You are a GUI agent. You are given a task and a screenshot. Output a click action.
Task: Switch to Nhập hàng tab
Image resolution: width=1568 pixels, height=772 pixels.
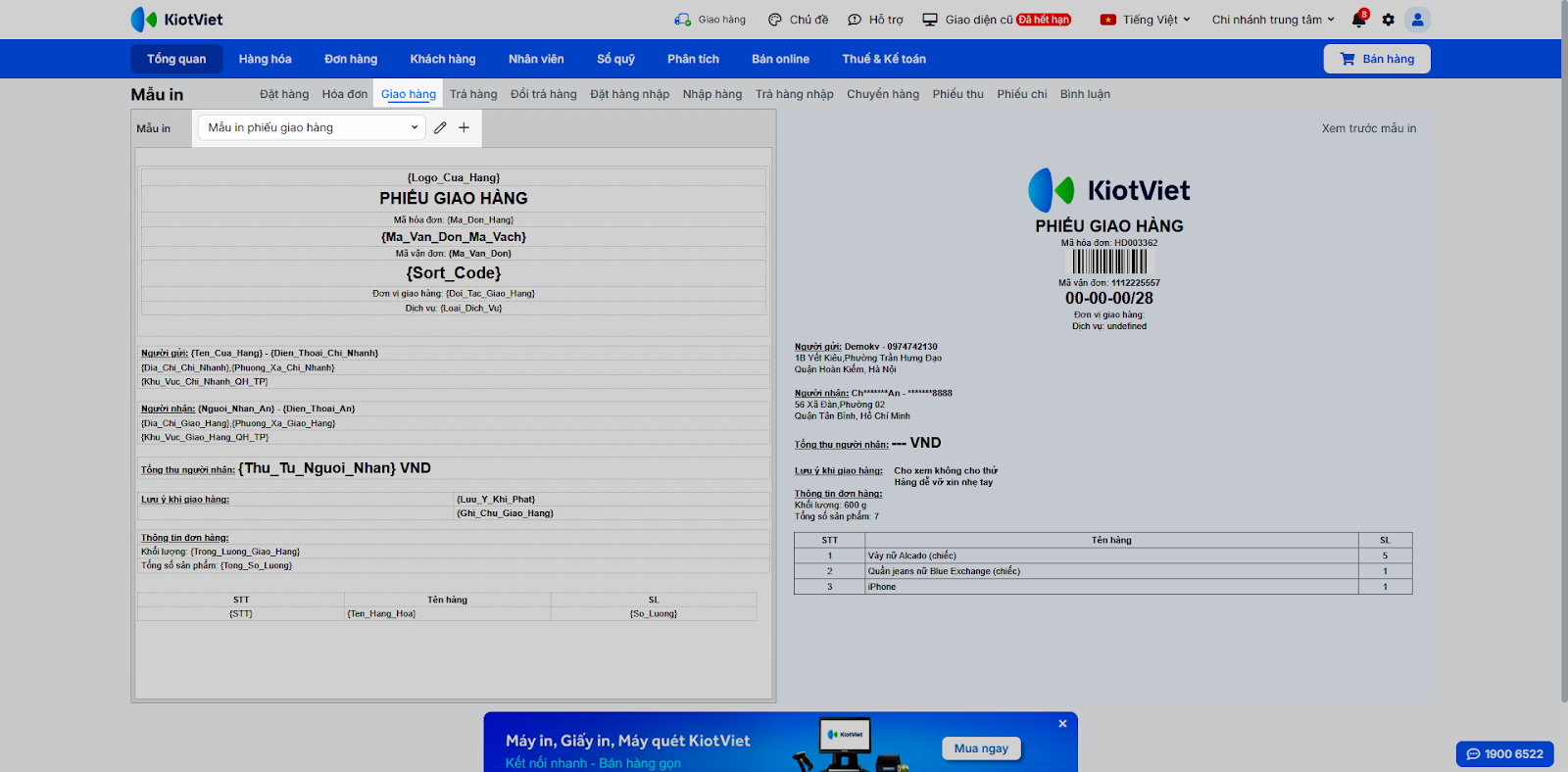coord(712,94)
